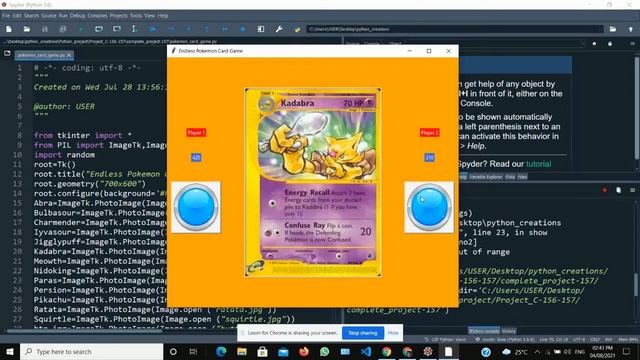Open the File menu
The width and height of the screenshot is (640, 360).
click(x=6, y=16)
